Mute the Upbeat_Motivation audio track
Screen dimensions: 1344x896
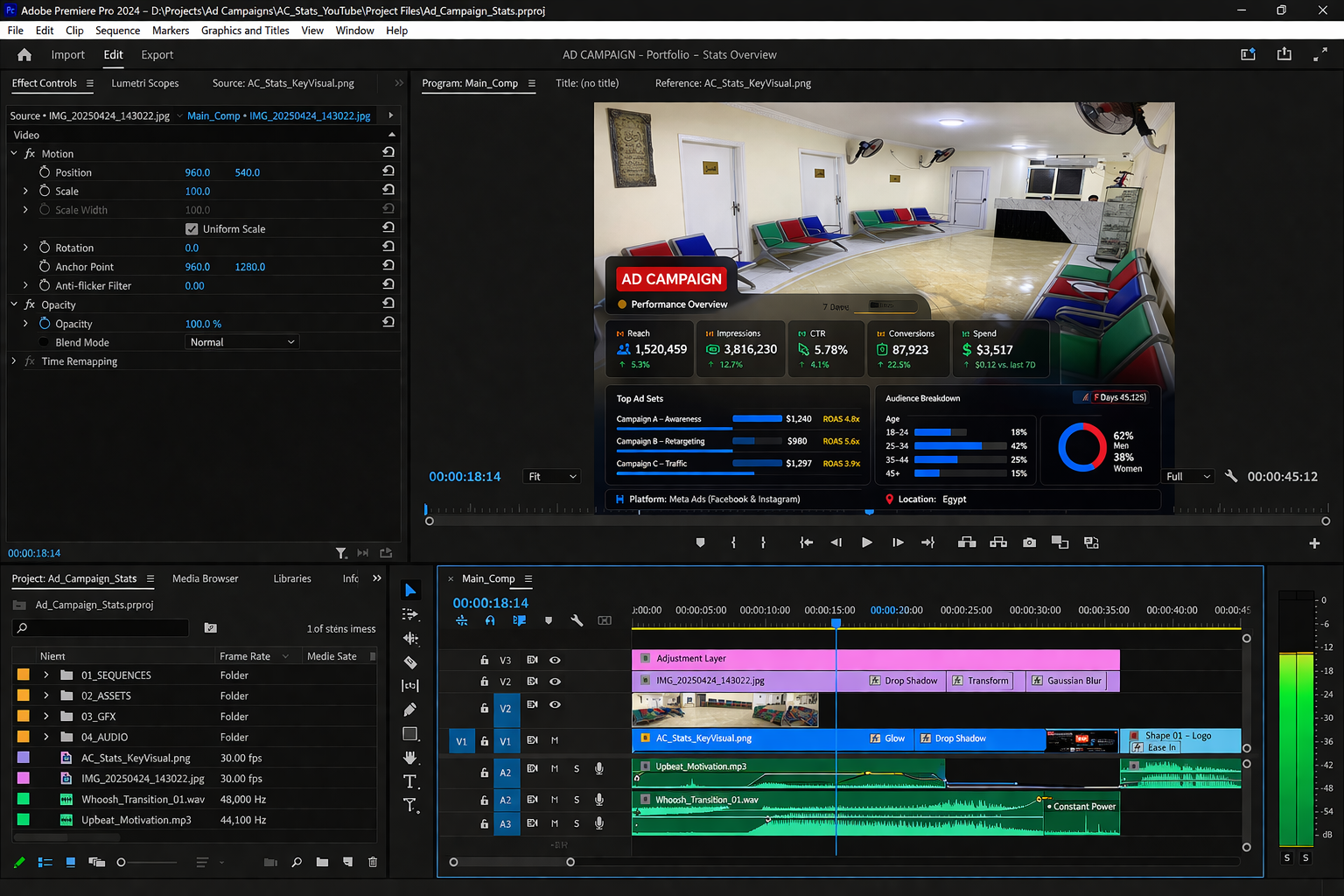pyautogui.click(x=555, y=769)
